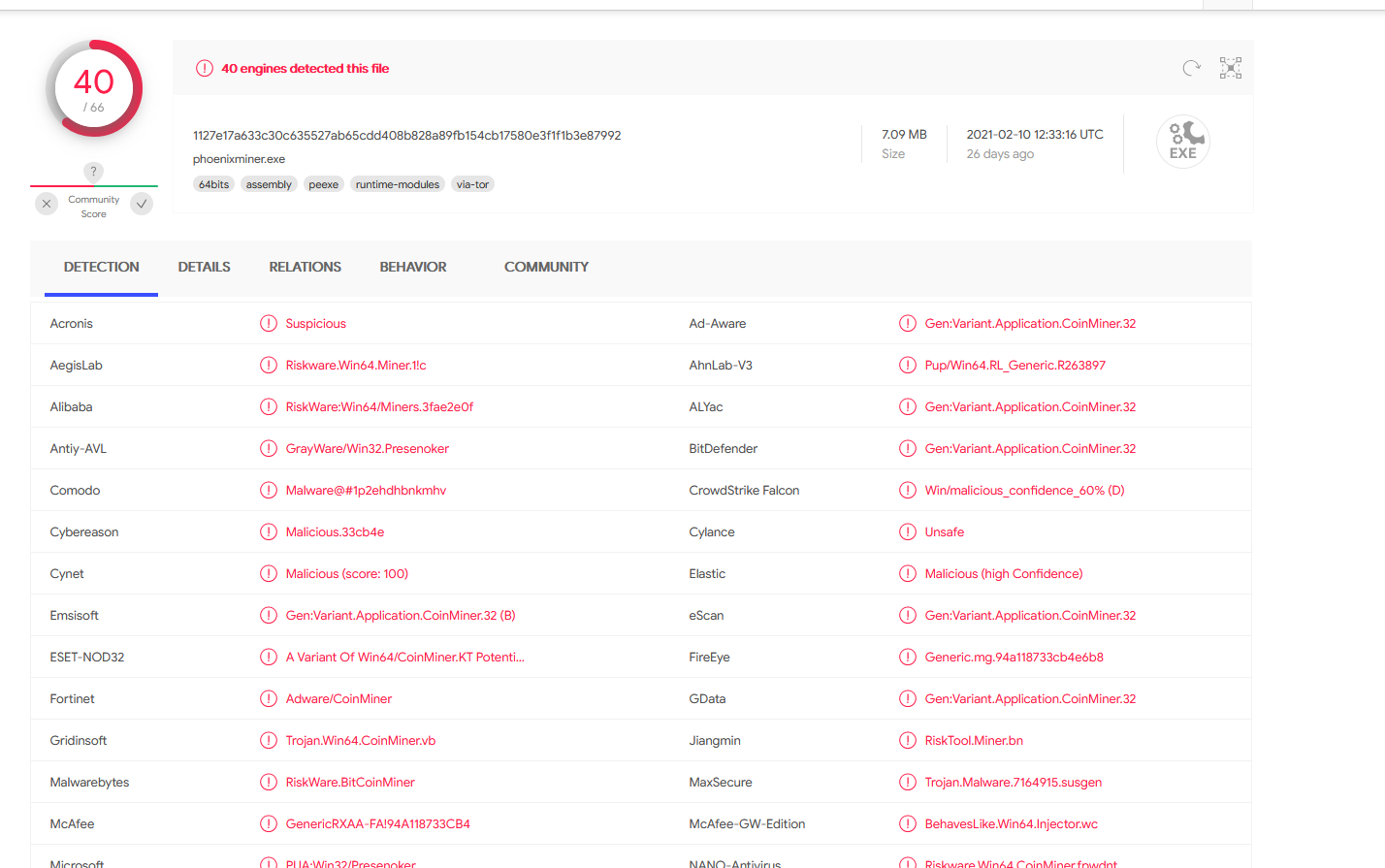Click the detection score circle showing 40/66
1385x868 pixels.
coord(94,89)
